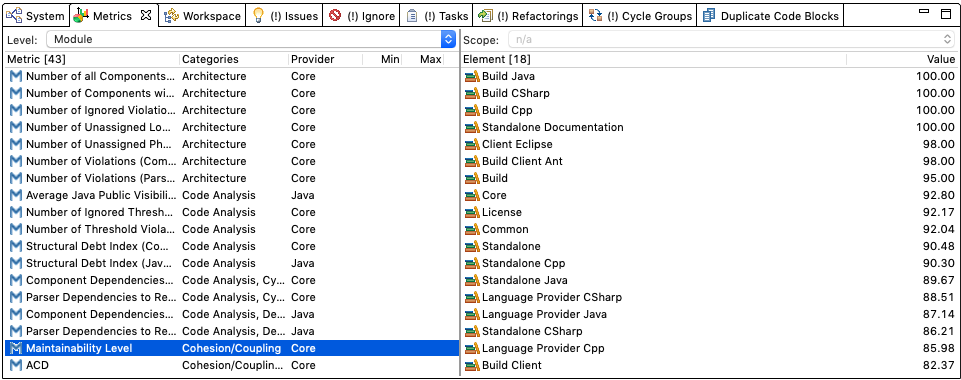The height and width of the screenshot is (380, 961).
Task: Click the metric icon beside Number of Ignored Violatio...
Action: (16, 110)
